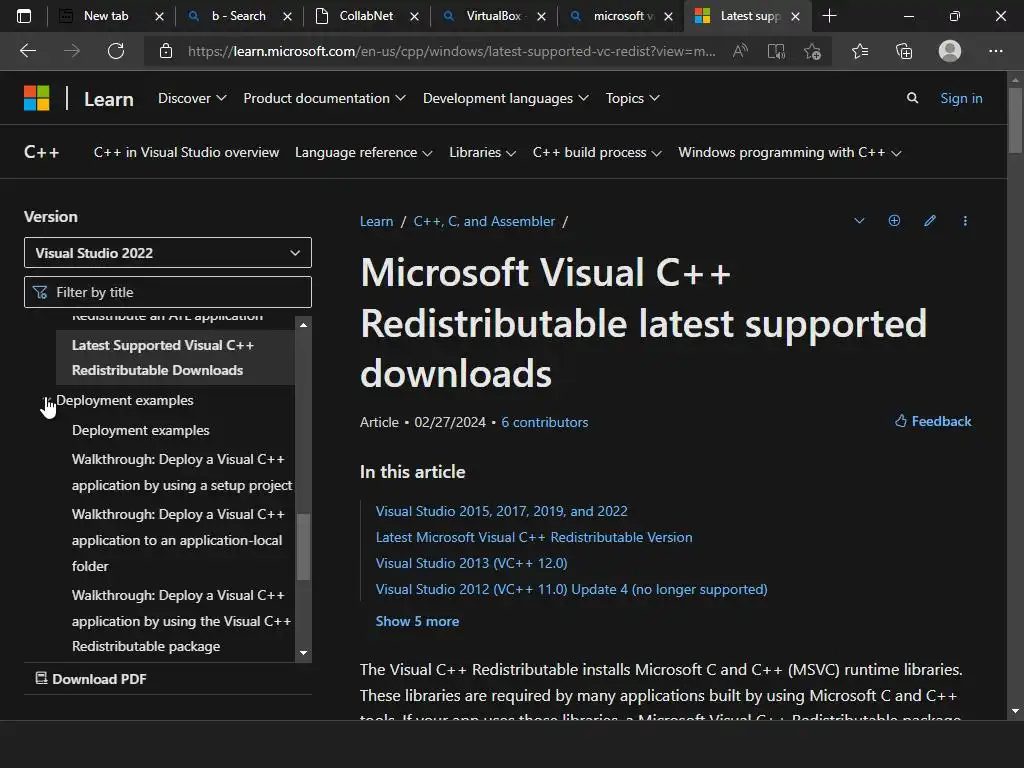Add page to a collection (plus circle)

click(894, 221)
